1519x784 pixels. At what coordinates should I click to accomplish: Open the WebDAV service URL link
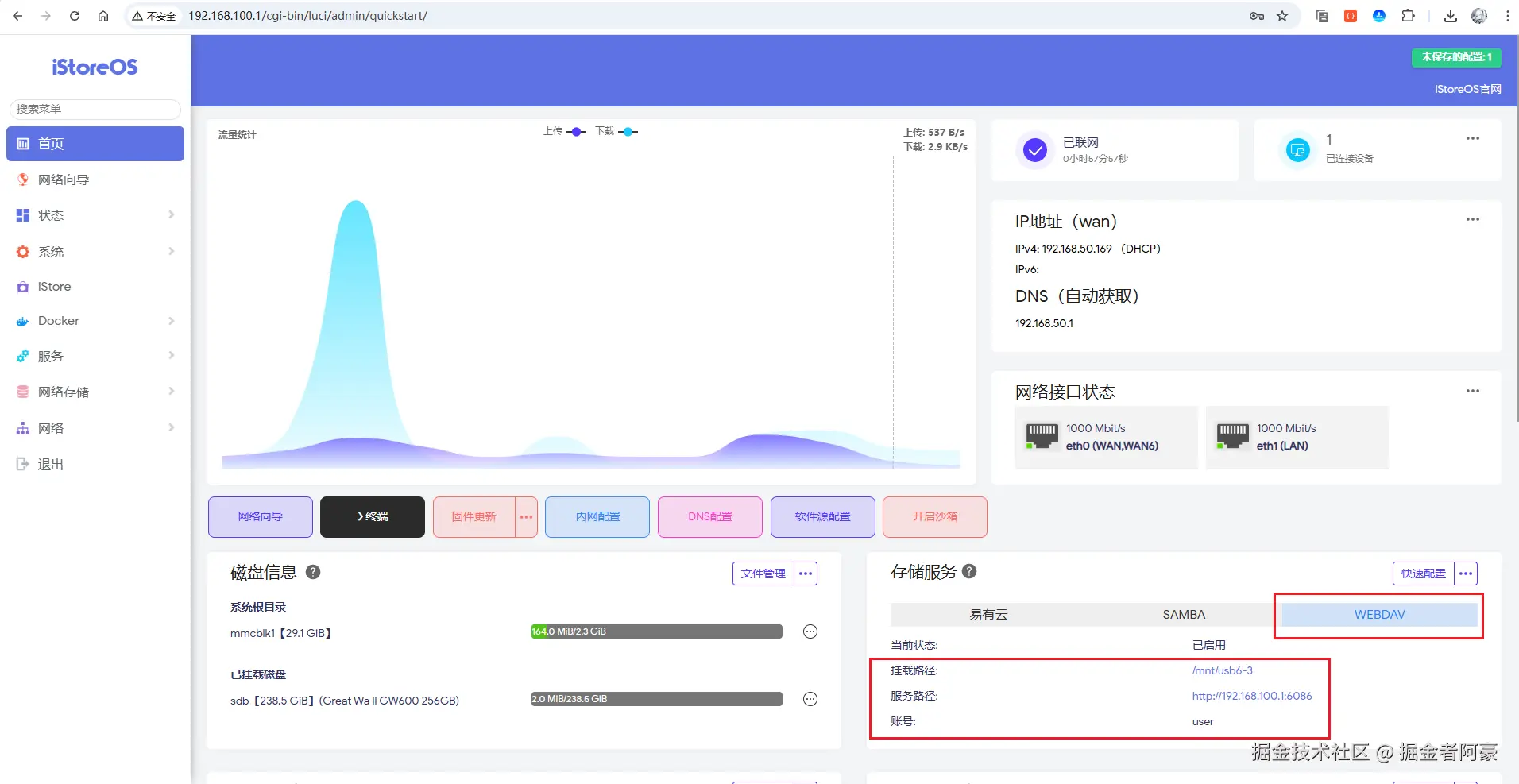point(1252,697)
